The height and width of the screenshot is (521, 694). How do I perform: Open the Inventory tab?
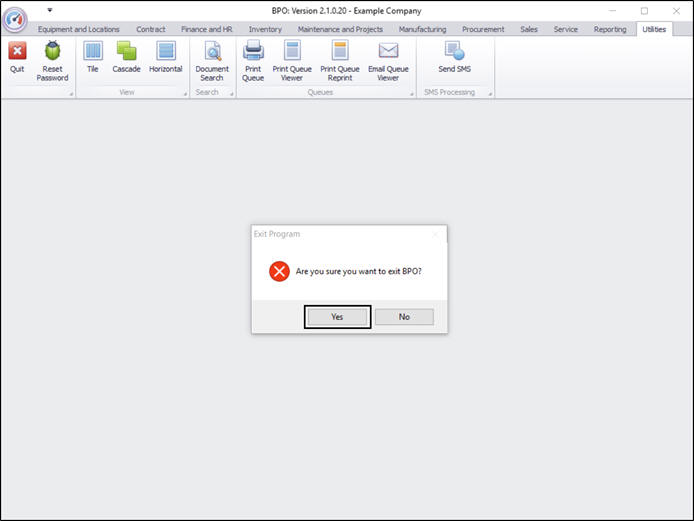point(265,29)
